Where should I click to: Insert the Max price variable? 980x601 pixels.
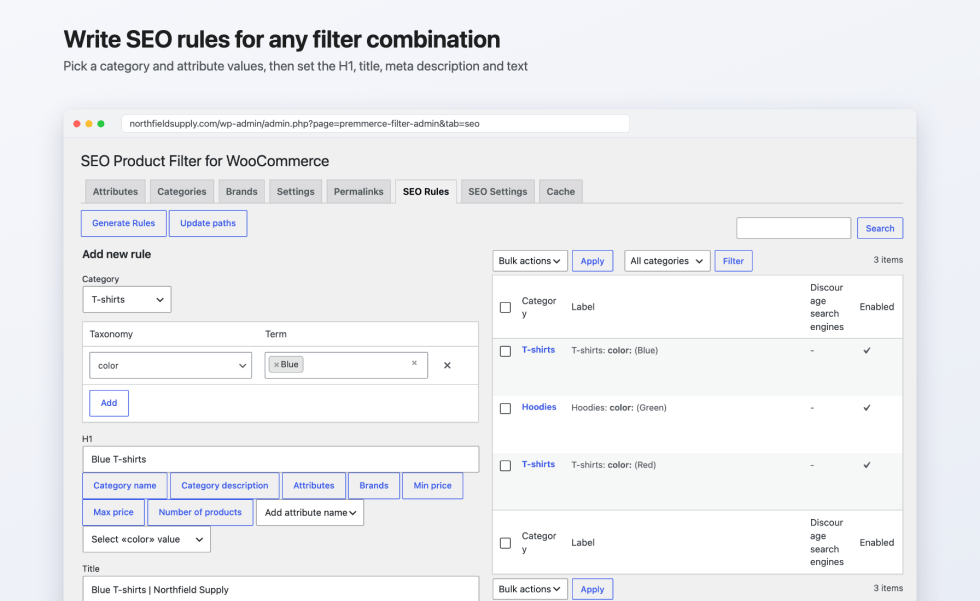(x=113, y=512)
